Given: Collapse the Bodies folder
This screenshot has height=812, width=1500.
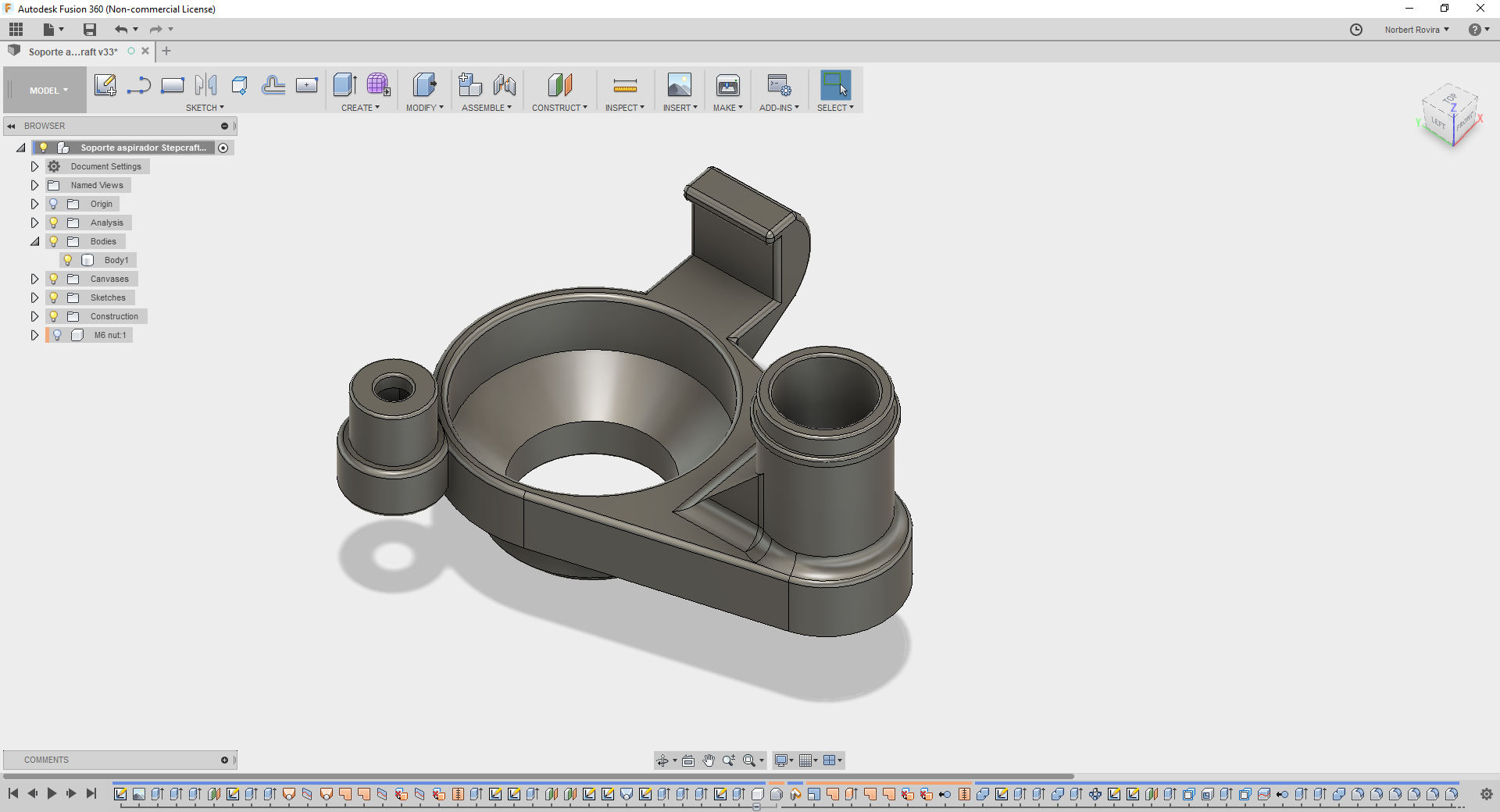Looking at the screenshot, I should (x=34, y=241).
